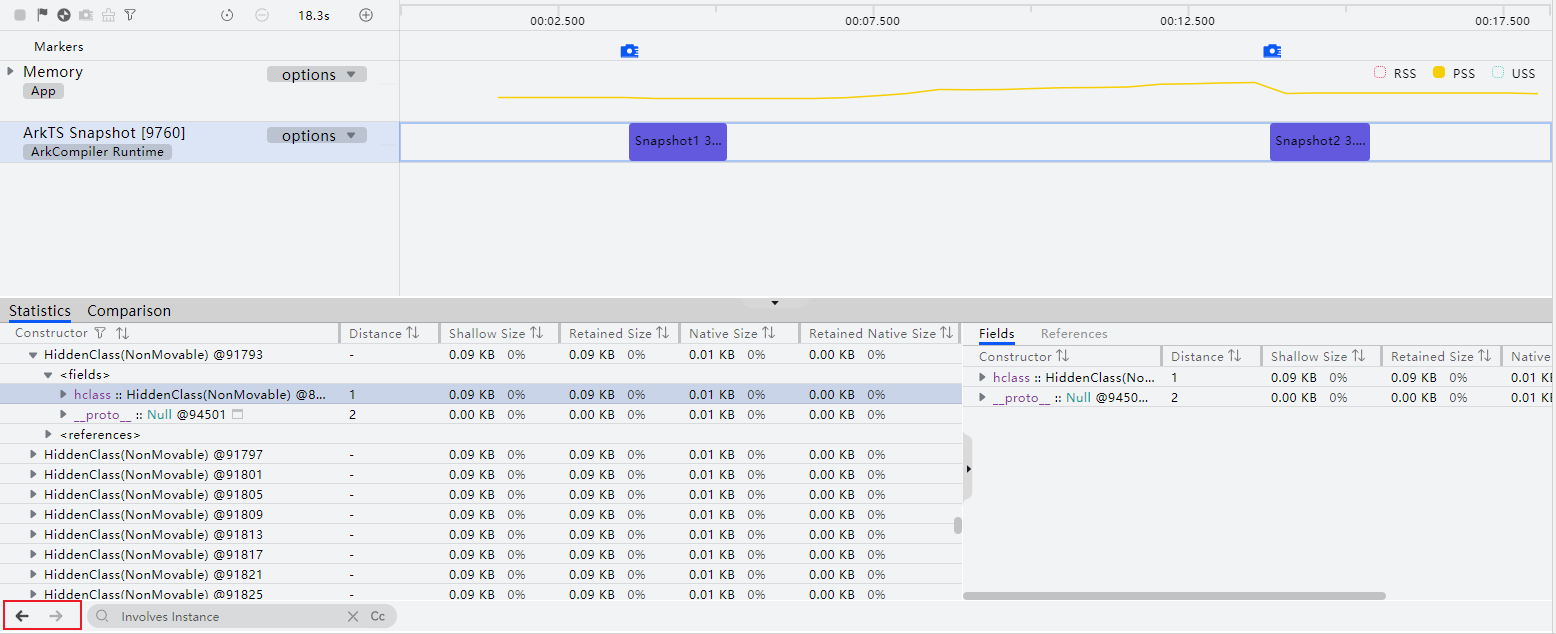Sort left table by Retained Size

663,333
